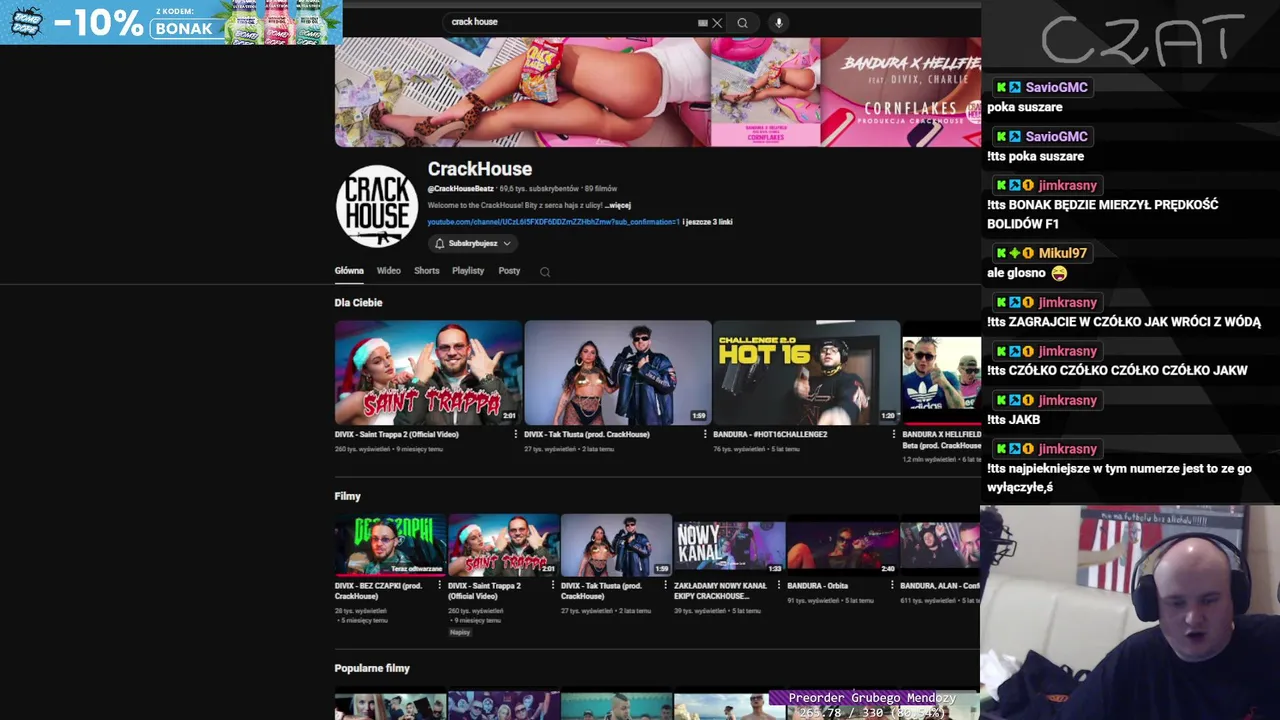
Task: Open the HOT 16 Challenge 2.0 thumbnail
Action: 807,373
